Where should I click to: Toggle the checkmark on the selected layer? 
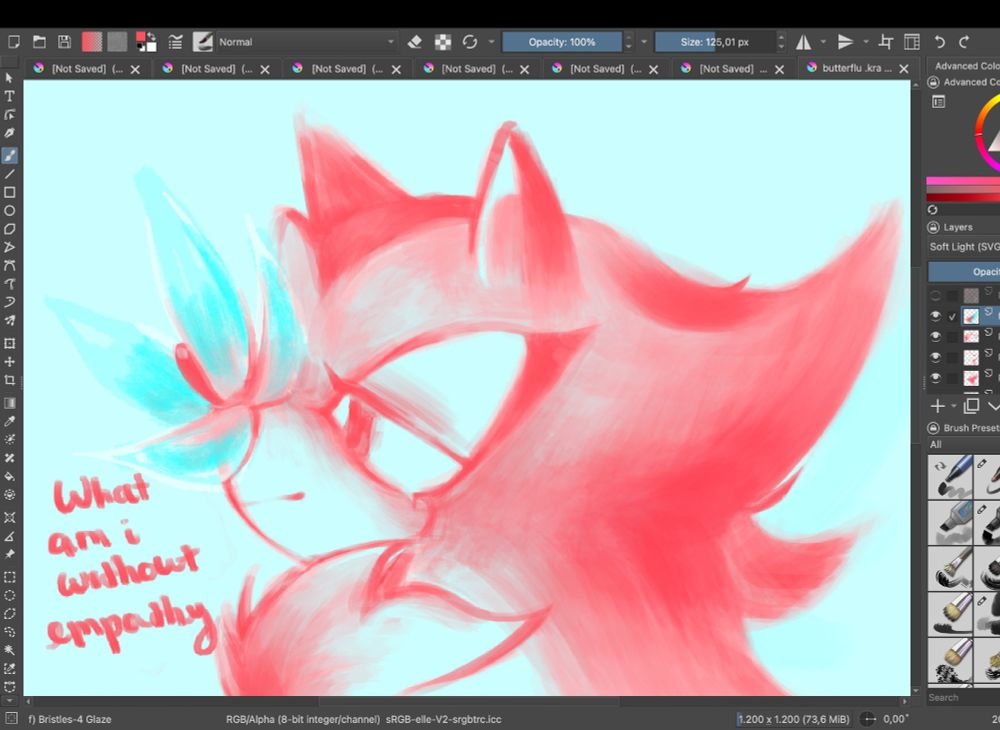click(952, 316)
